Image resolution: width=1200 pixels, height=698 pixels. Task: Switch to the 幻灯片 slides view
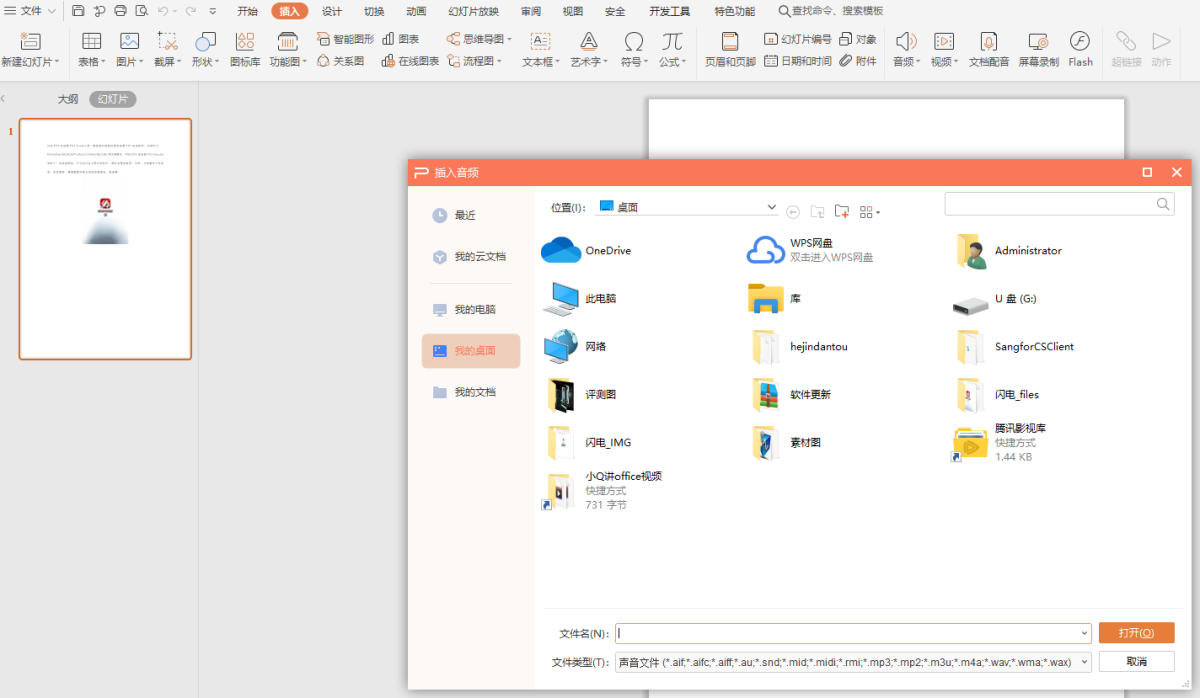pyautogui.click(x=113, y=99)
